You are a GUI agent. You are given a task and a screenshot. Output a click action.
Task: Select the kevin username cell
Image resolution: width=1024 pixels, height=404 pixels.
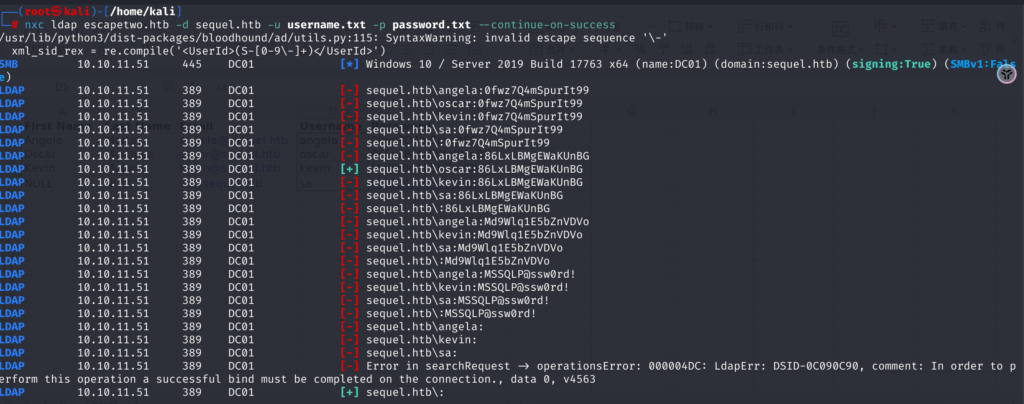tap(315, 168)
